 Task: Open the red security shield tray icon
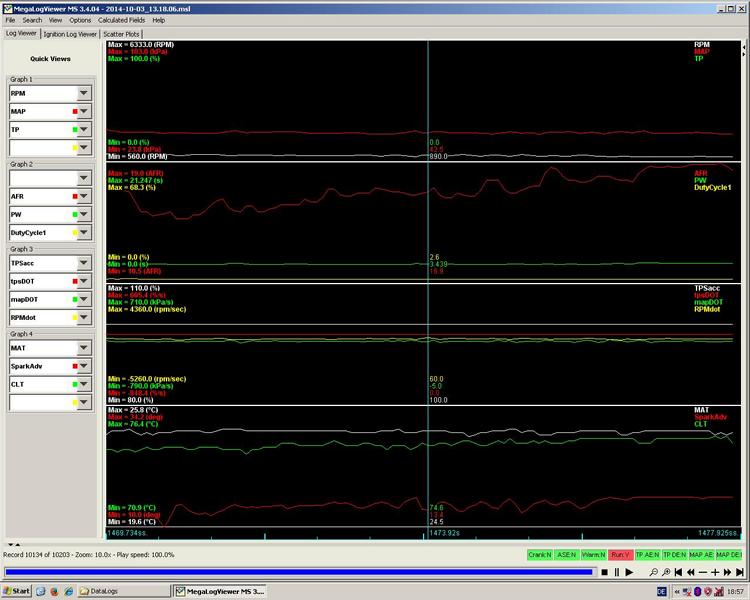(707, 592)
